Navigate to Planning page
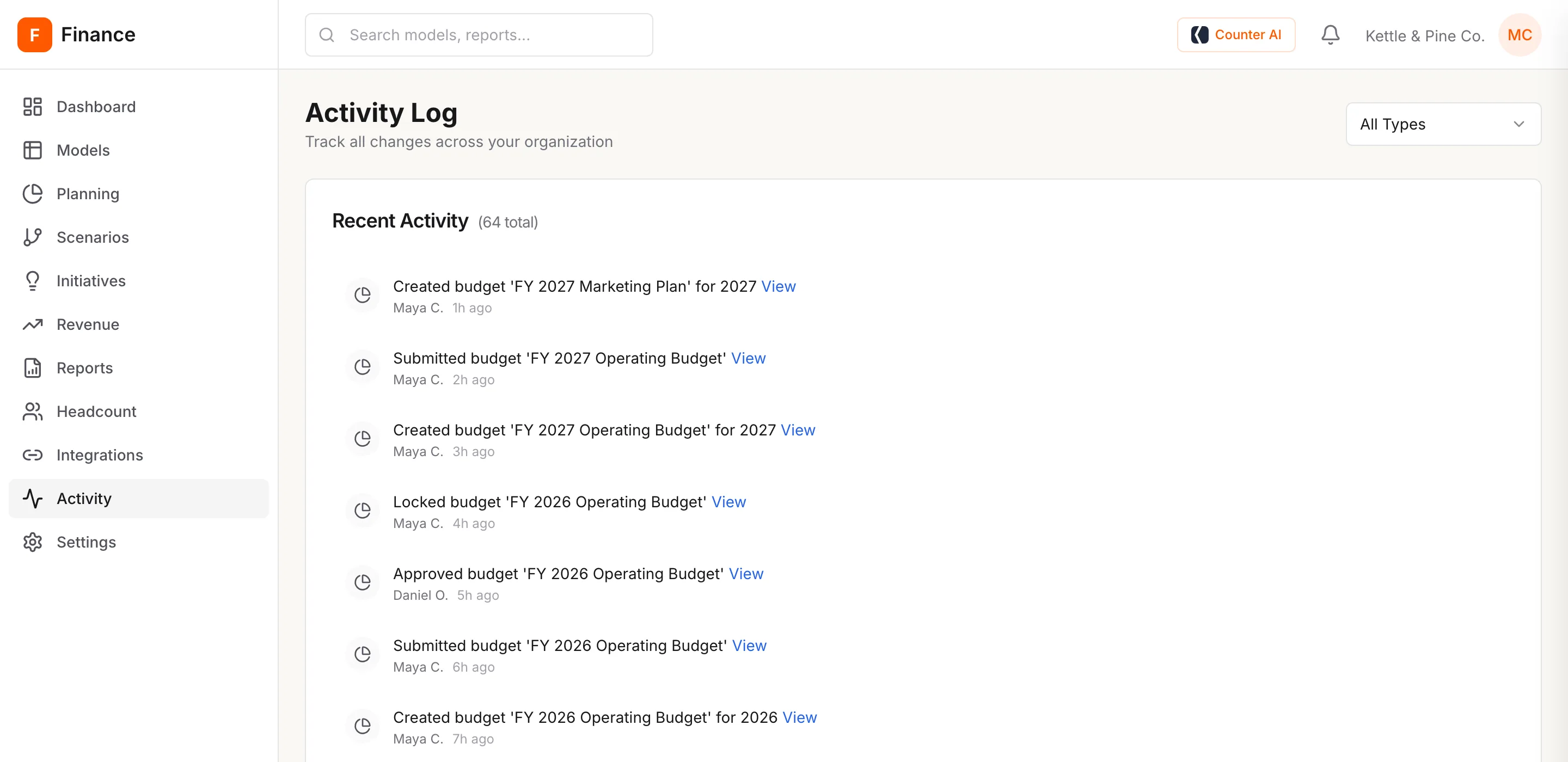Image resolution: width=1568 pixels, height=762 pixels. point(138,194)
